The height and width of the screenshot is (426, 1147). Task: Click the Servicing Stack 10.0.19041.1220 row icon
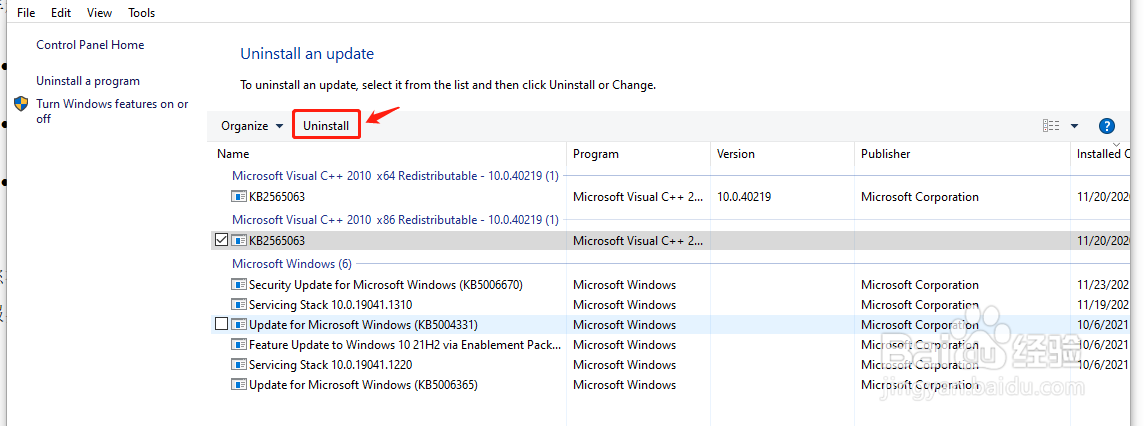click(239, 365)
